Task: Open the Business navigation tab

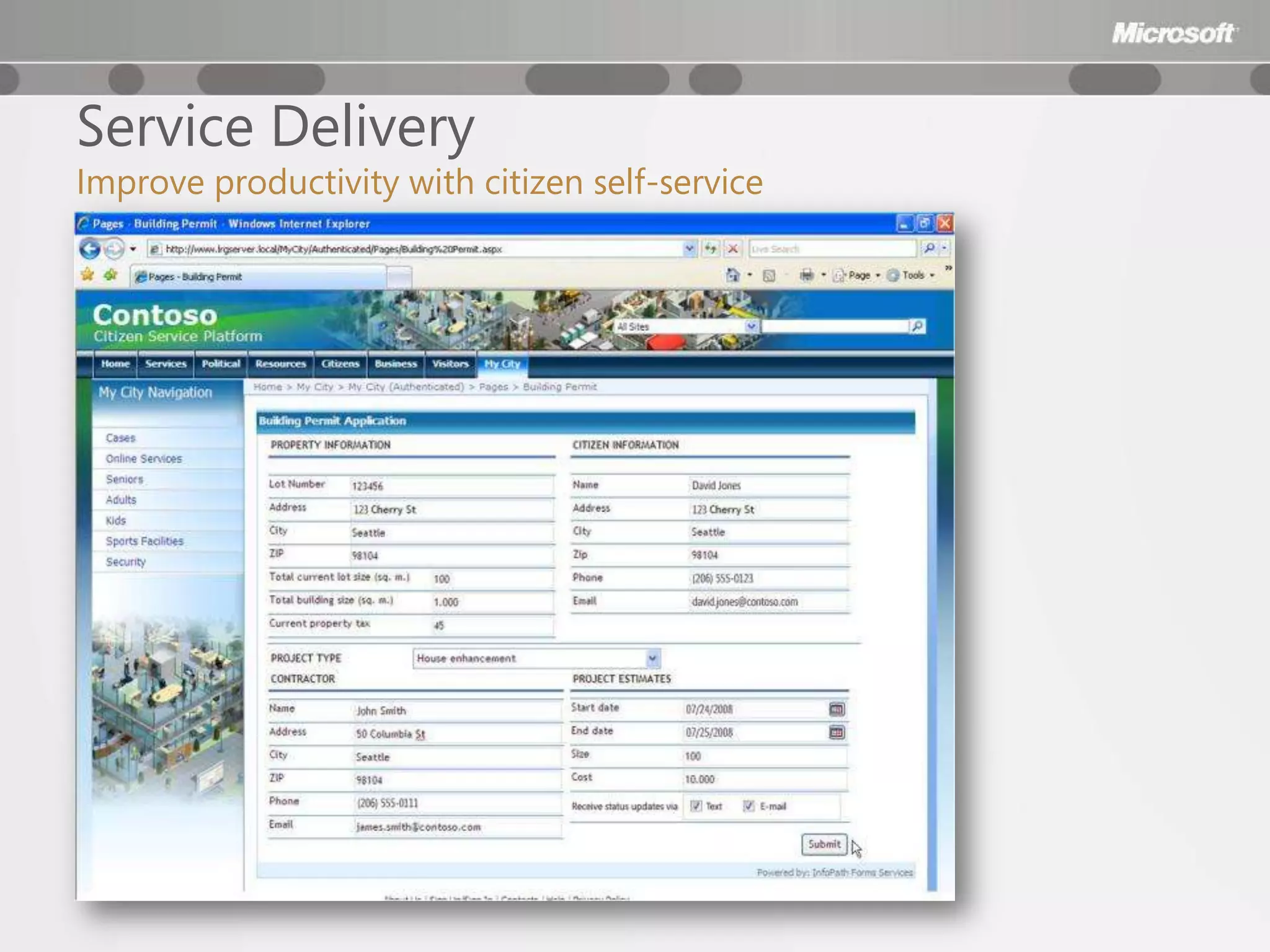Action: coord(396,364)
